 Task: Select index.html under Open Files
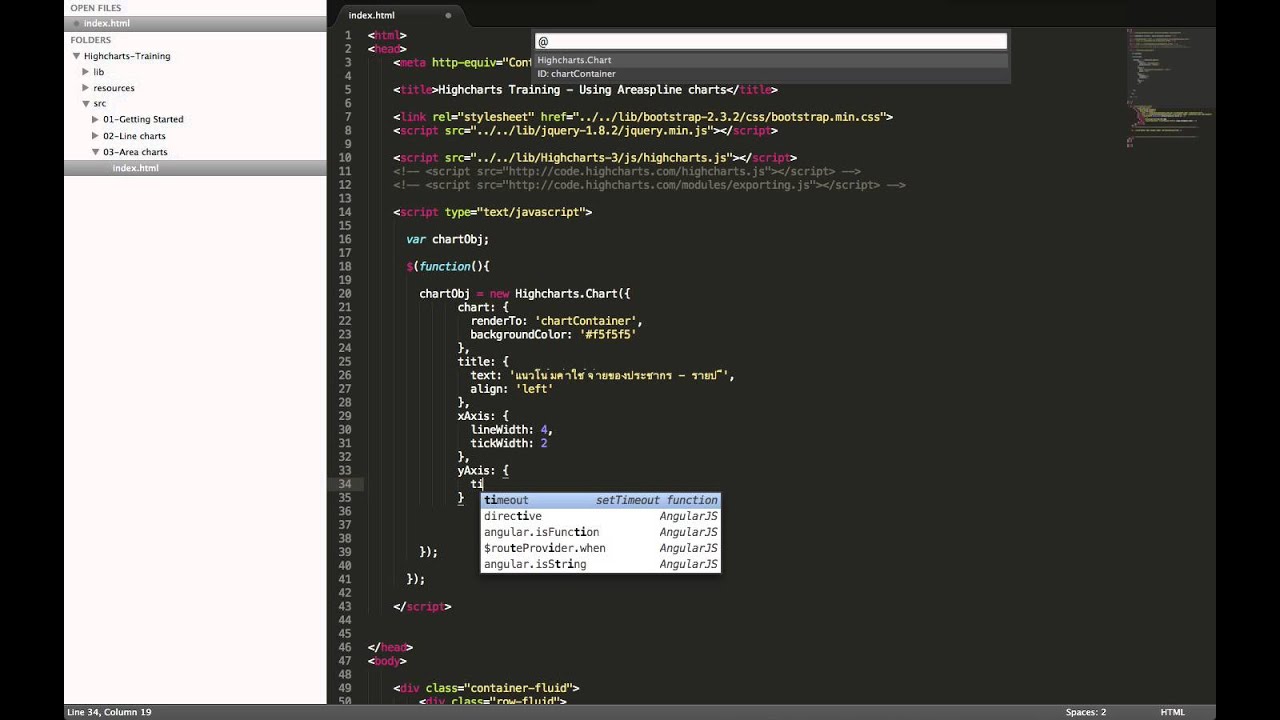(195, 23)
